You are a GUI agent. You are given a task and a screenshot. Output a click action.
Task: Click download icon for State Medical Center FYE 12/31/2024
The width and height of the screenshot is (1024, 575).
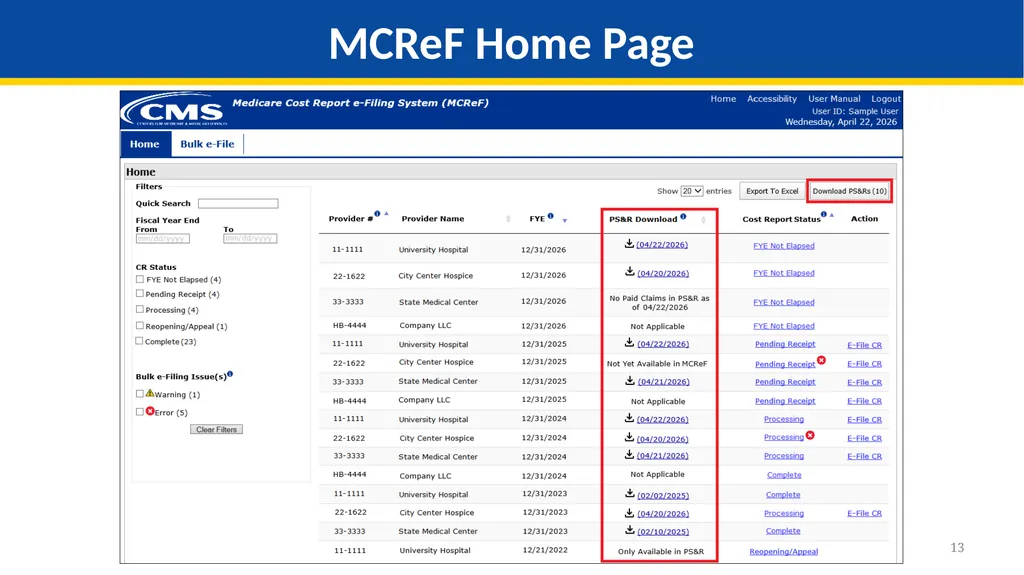coord(629,454)
